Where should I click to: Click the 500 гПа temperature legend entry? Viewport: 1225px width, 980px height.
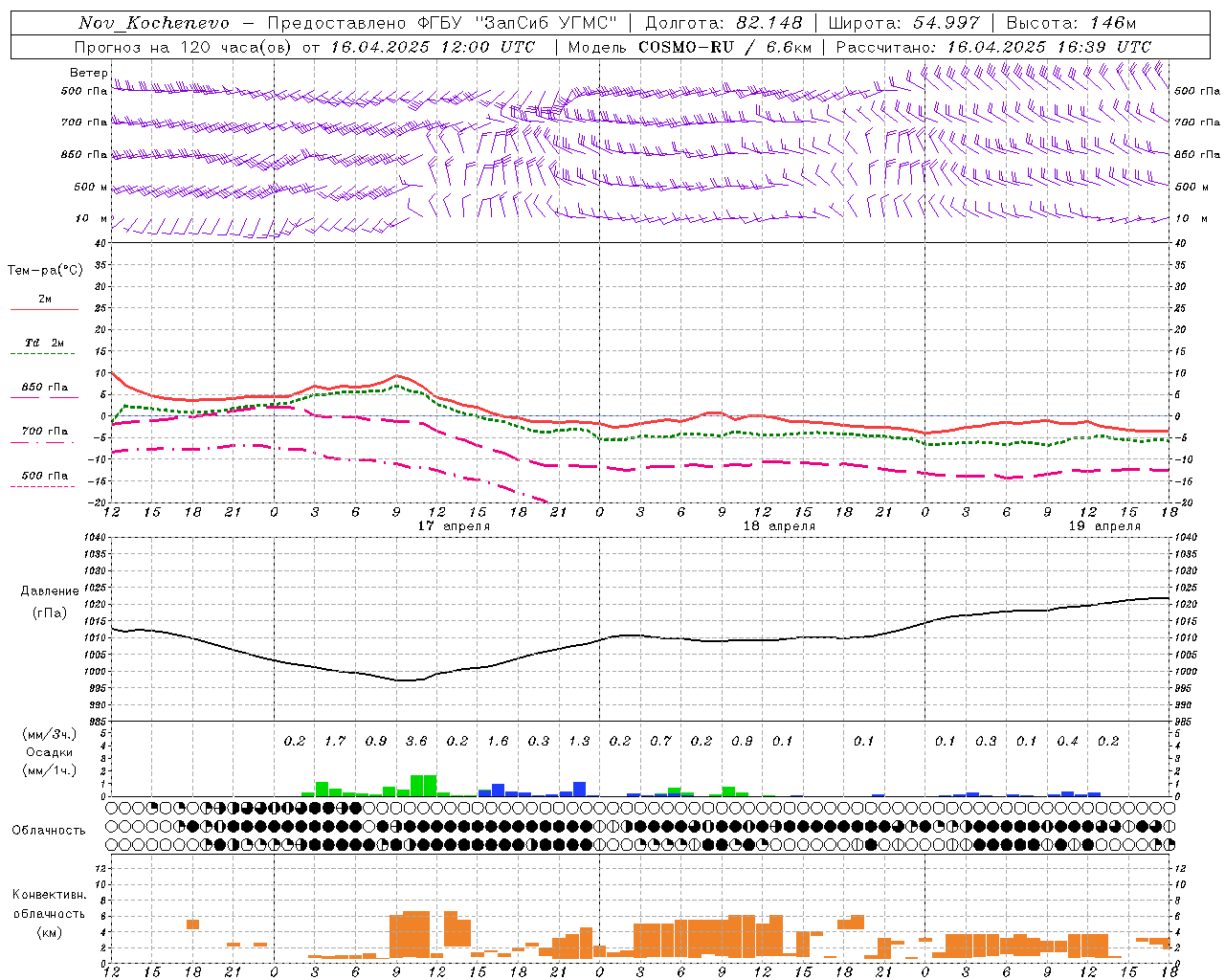[45, 476]
